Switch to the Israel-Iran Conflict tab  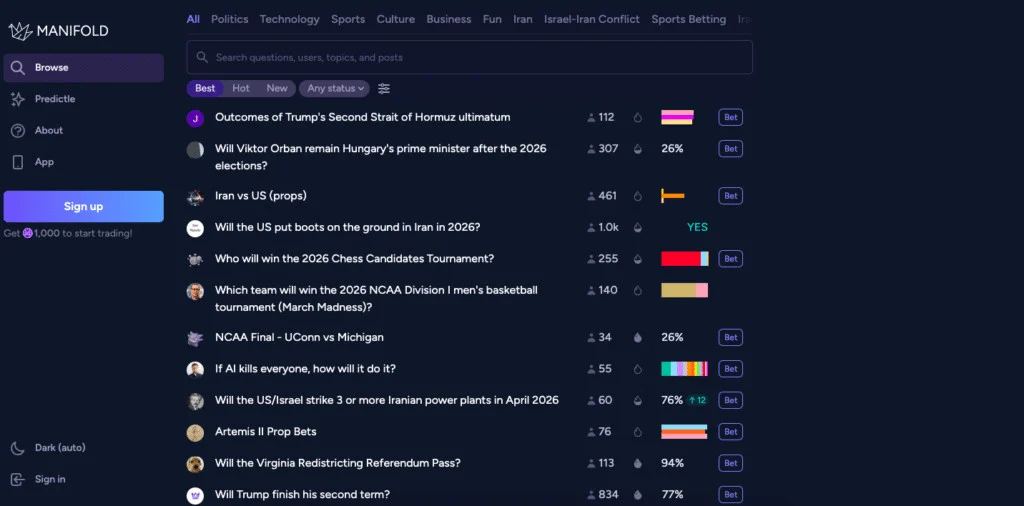(x=592, y=20)
